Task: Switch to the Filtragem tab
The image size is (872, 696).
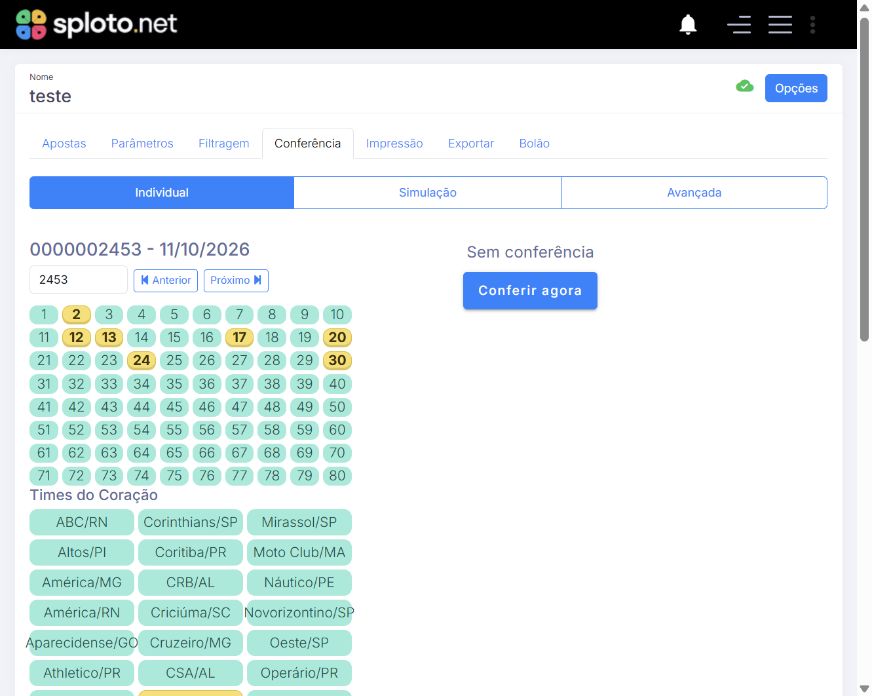Action: click(x=224, y=143)
